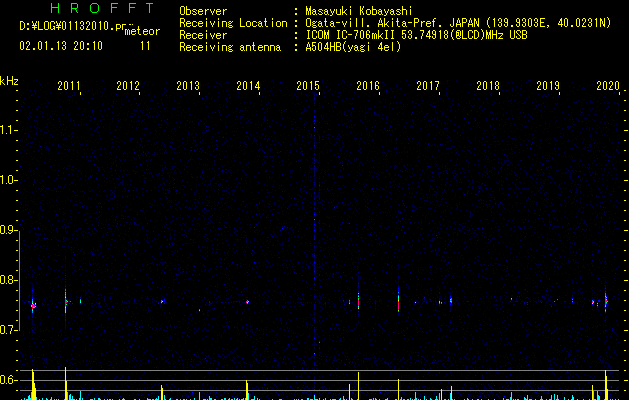The height and width of the screenshot is (400, 629).
Task: Click the 'Receiver' field label
Action: (203, 35)
